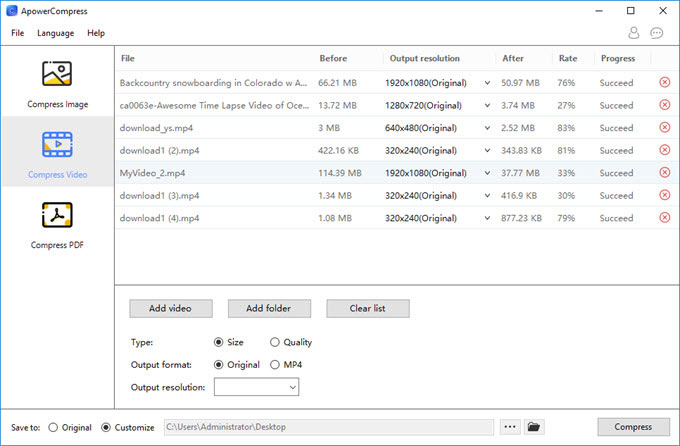Viewport: 680px width, 446px height.
Task: Click the ApowerCompress app logo
Action: point(12,11)
